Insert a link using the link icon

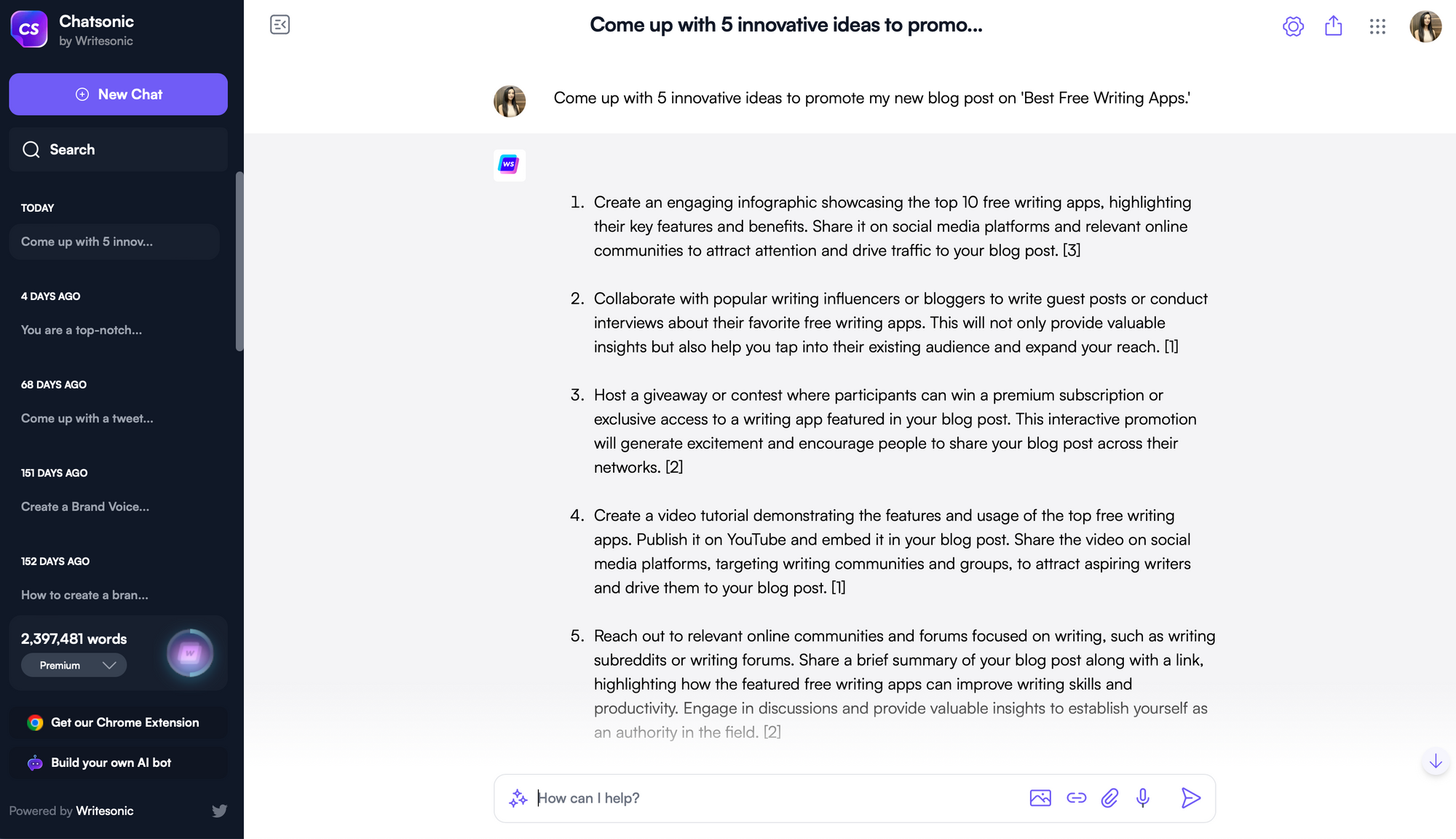(1076, 798)
